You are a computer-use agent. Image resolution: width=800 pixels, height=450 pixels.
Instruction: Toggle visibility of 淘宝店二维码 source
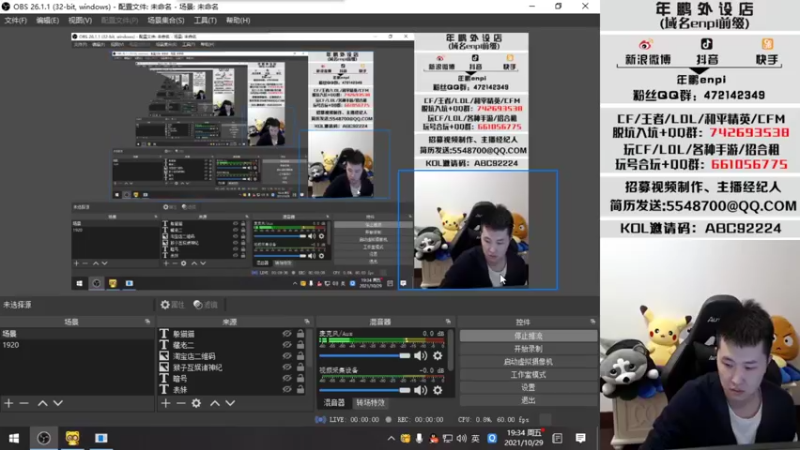pos(287,356)
